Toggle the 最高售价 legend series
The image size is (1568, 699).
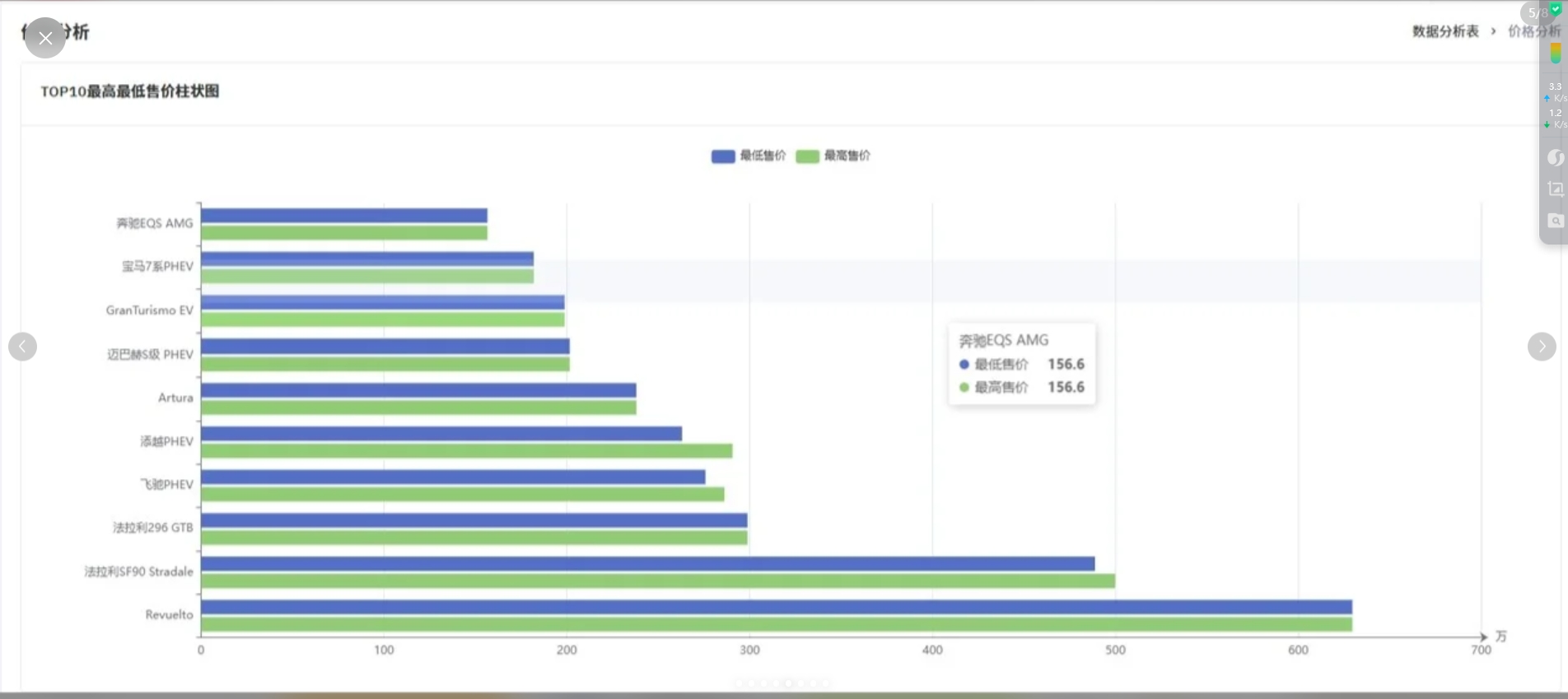click(833, 156)
